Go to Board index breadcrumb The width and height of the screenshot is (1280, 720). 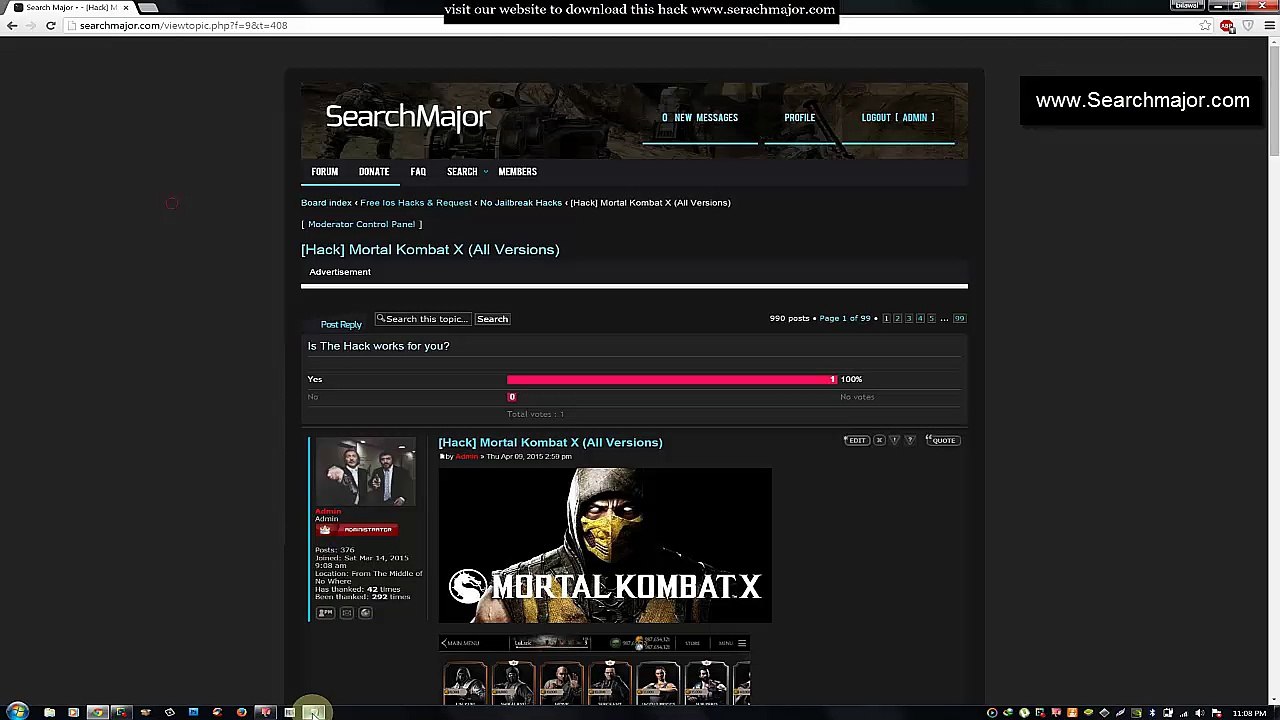326,203
